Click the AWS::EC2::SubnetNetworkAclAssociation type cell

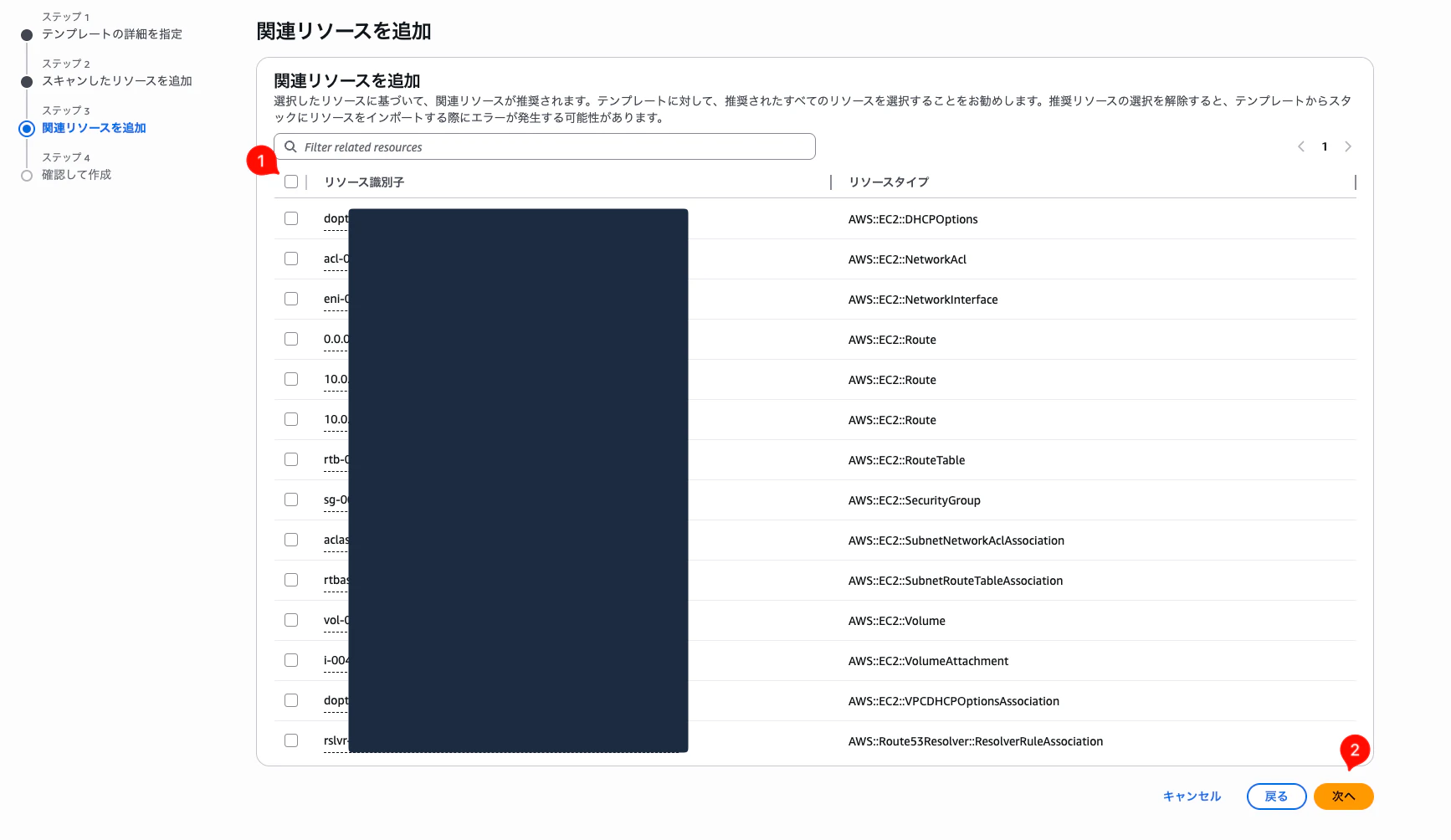(x=956, y=540)
